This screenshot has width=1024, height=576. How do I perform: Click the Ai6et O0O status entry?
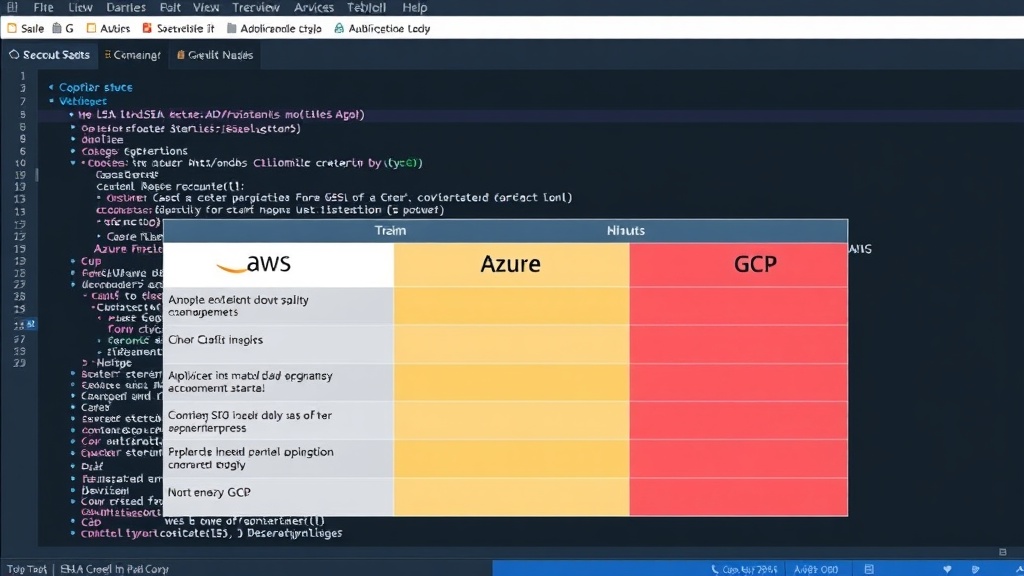tap(816, 569)
